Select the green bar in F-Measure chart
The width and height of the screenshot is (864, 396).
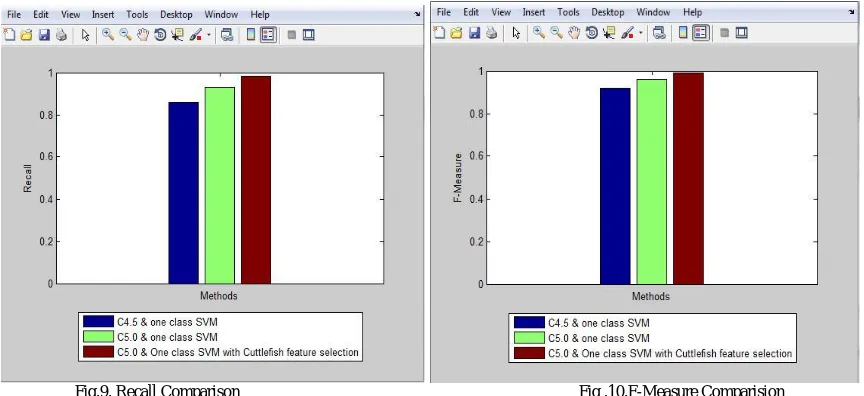[x=652, y=182]
